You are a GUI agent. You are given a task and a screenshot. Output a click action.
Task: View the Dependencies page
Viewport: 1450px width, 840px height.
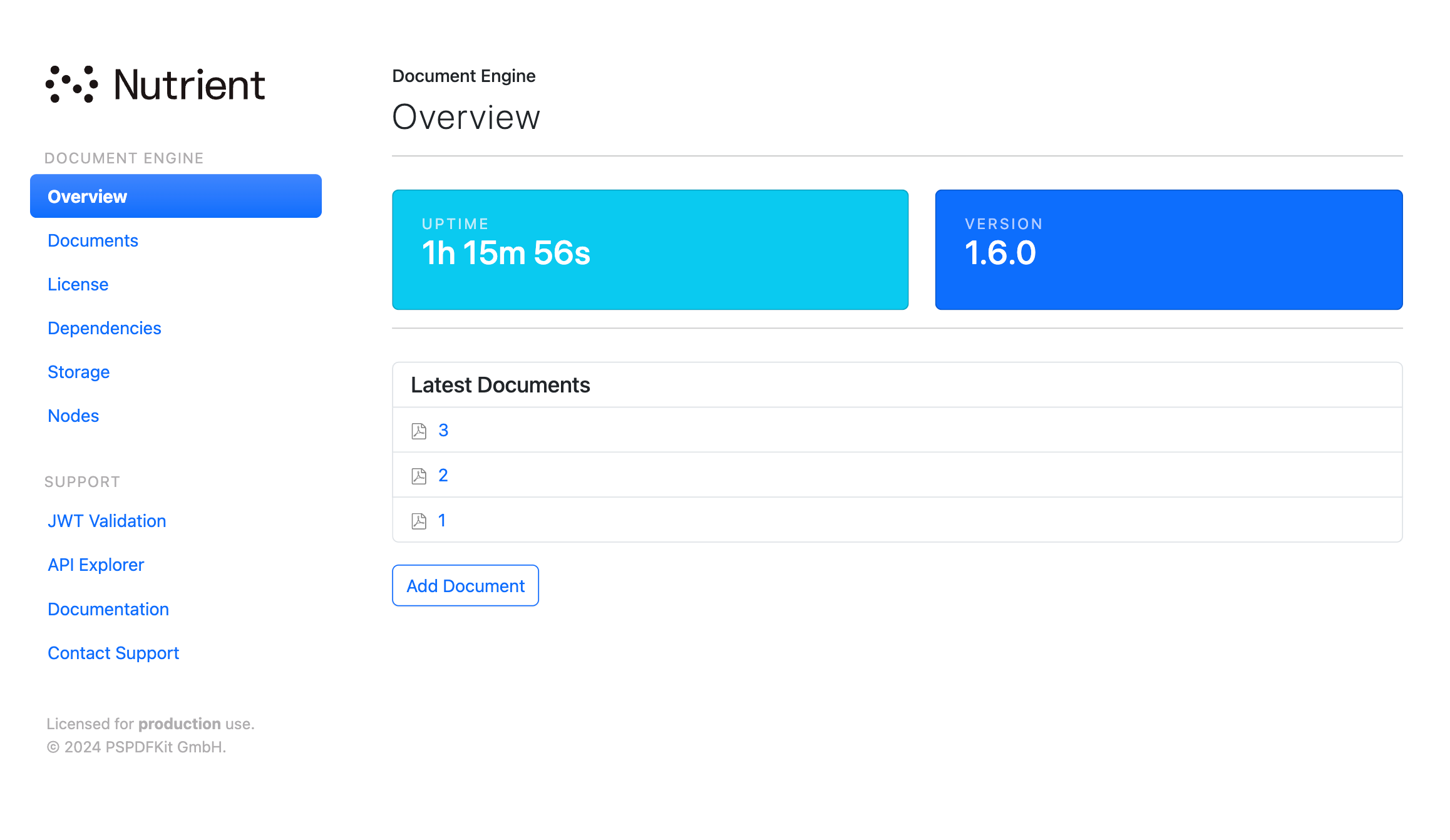(x=104, y=328)
